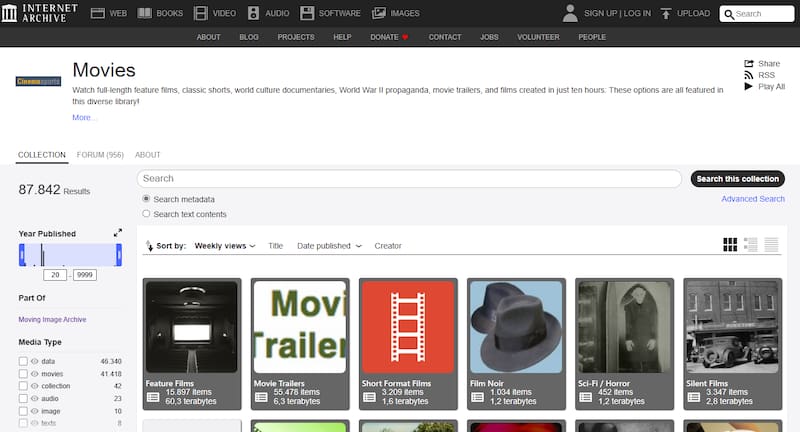The image size is (800, 432).
Task: Sort by Title
Action: [x=276, y=246]
